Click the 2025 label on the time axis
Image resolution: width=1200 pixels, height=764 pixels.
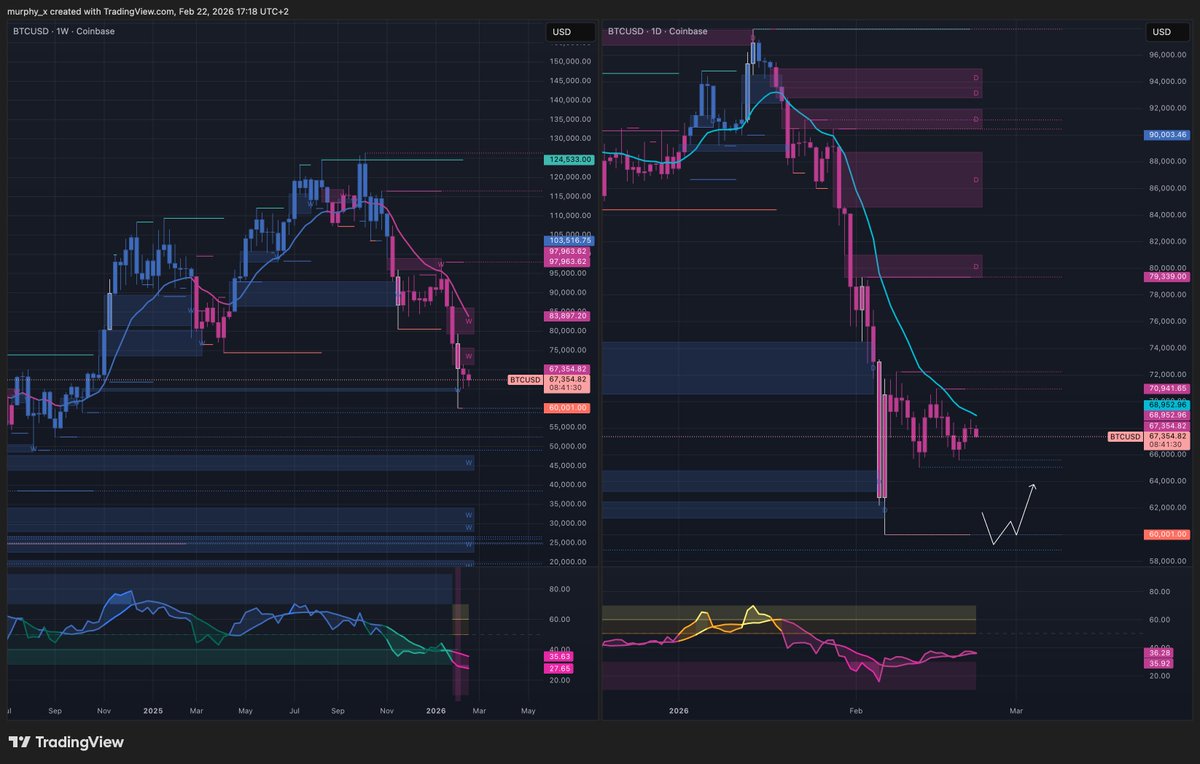[153, 709]
